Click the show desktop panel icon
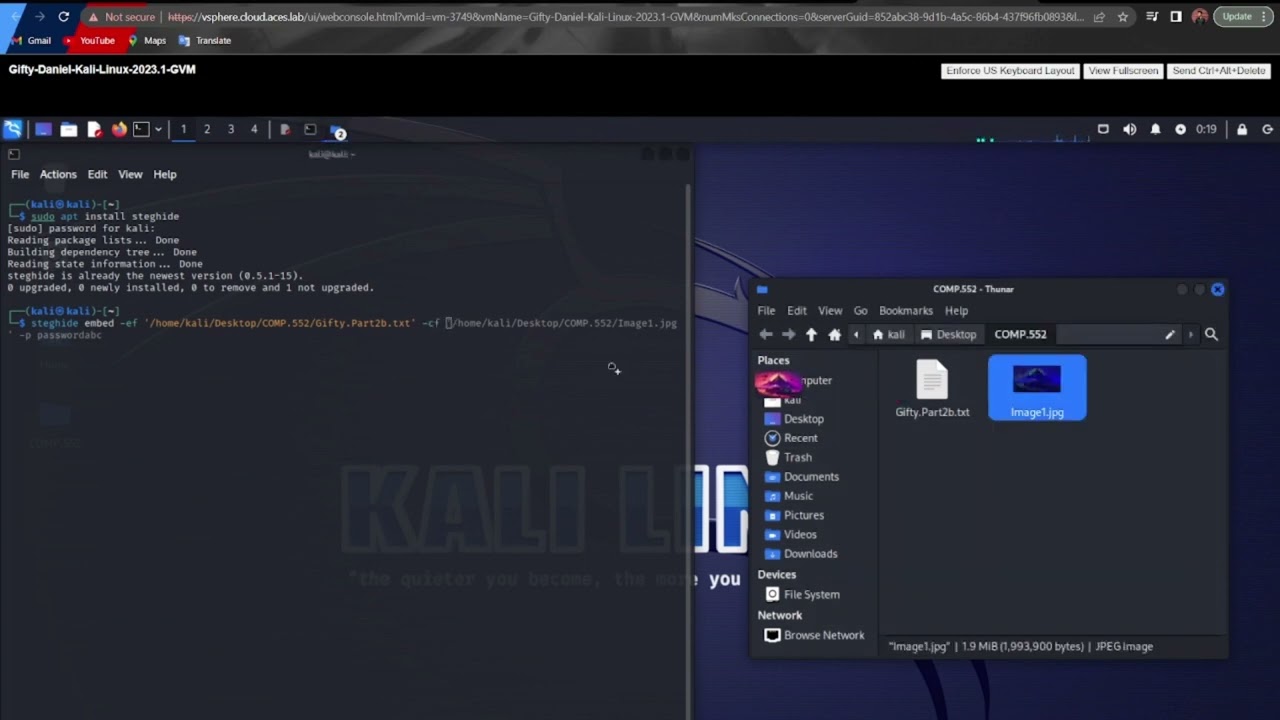Viewport: 1280px width, 720px height. (x=43, y=129)
